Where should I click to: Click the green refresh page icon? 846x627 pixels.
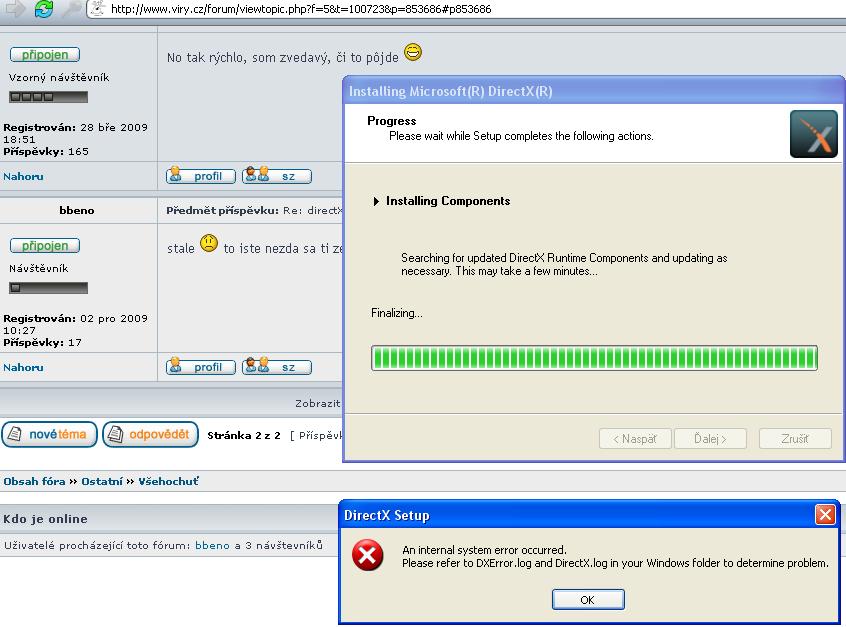(x=43, y=9)
